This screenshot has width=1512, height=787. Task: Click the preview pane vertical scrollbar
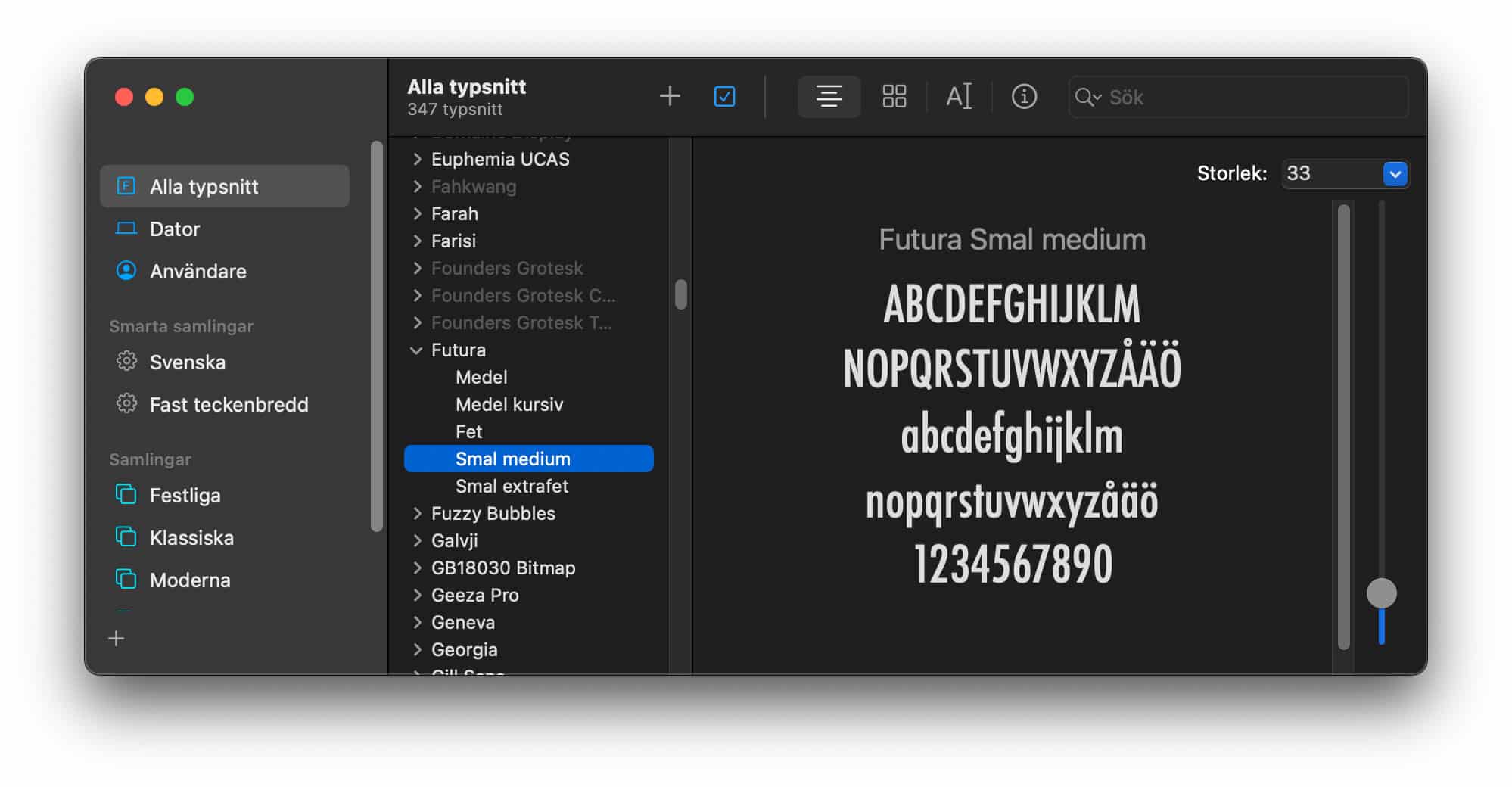[1344, 426]
